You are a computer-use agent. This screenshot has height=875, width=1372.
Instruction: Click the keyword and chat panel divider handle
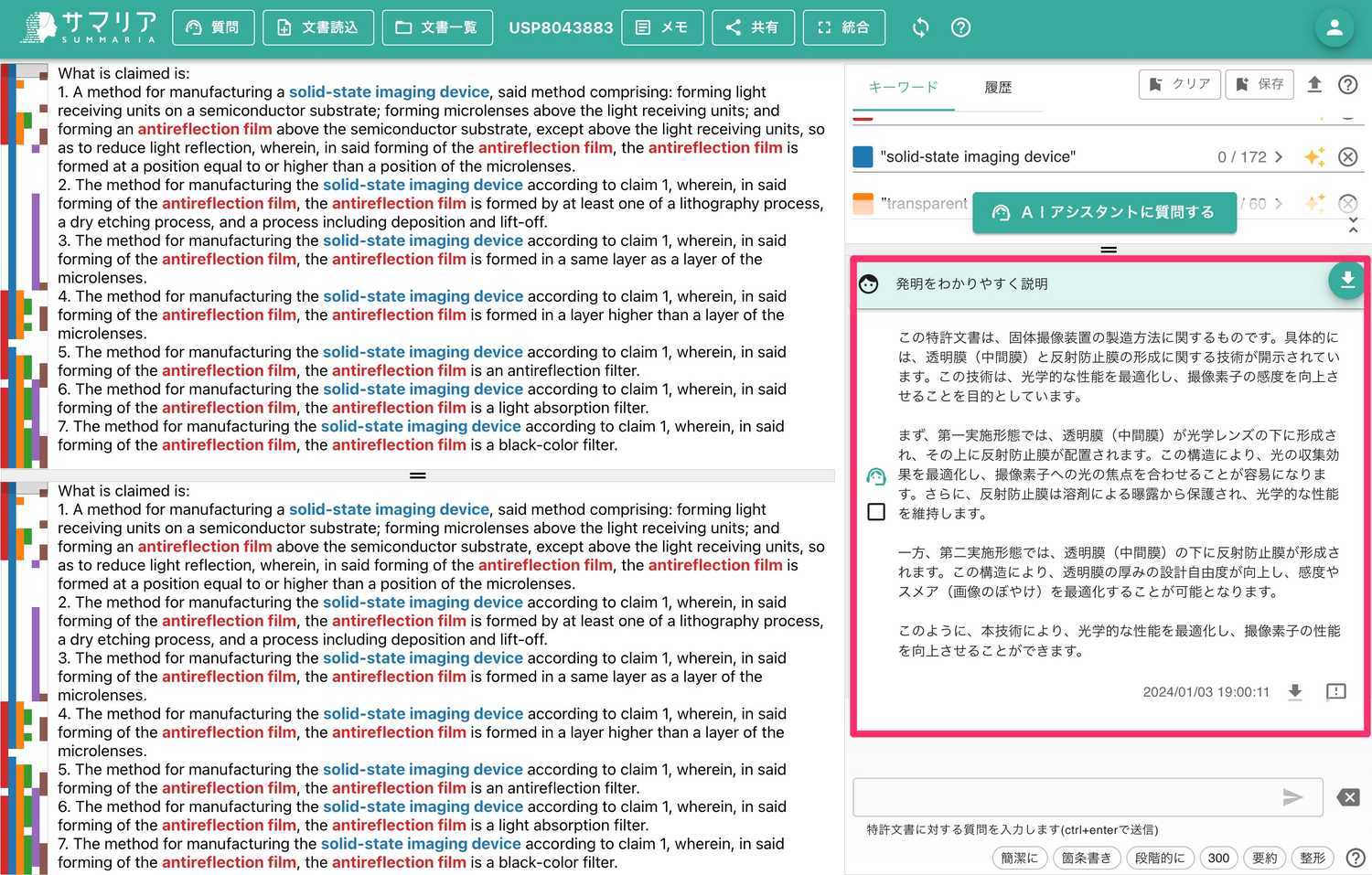(x=1109, y=249)
